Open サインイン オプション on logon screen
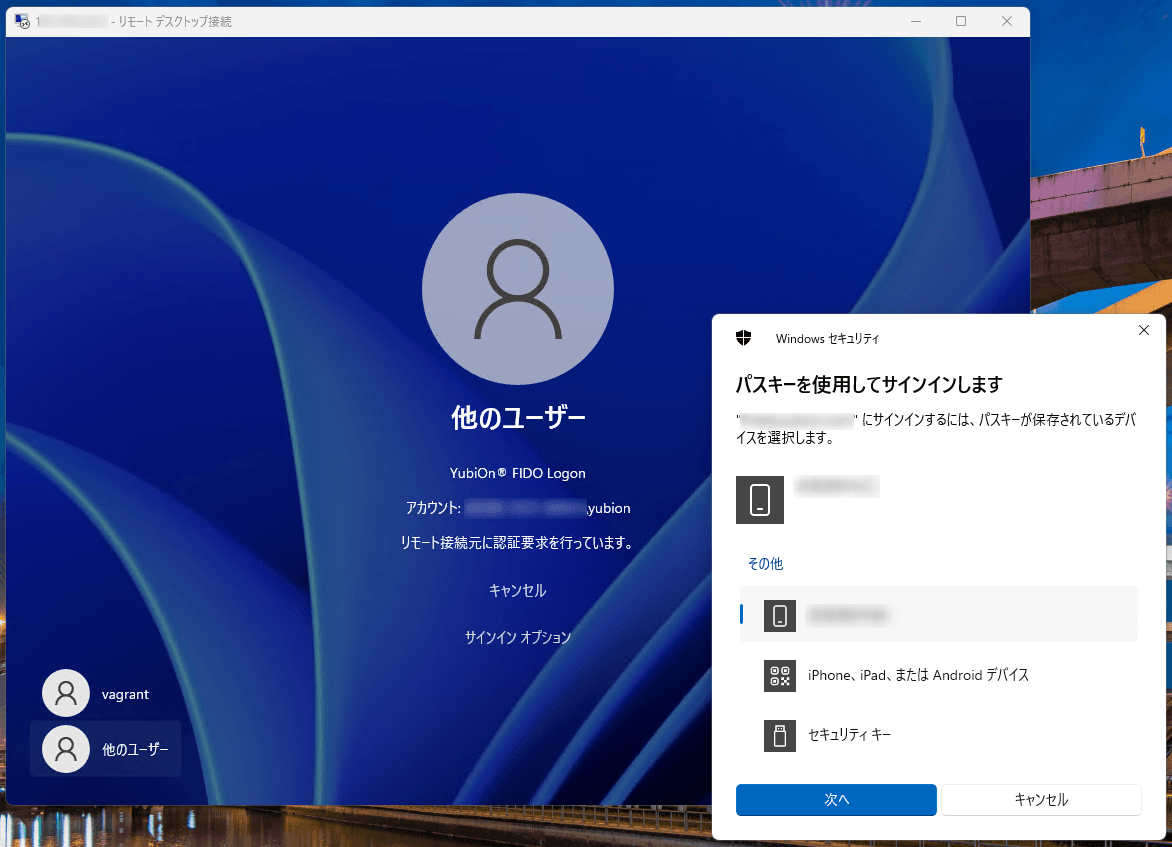The height and width of the screenshot is (847, 1172). tap(517, 637)
